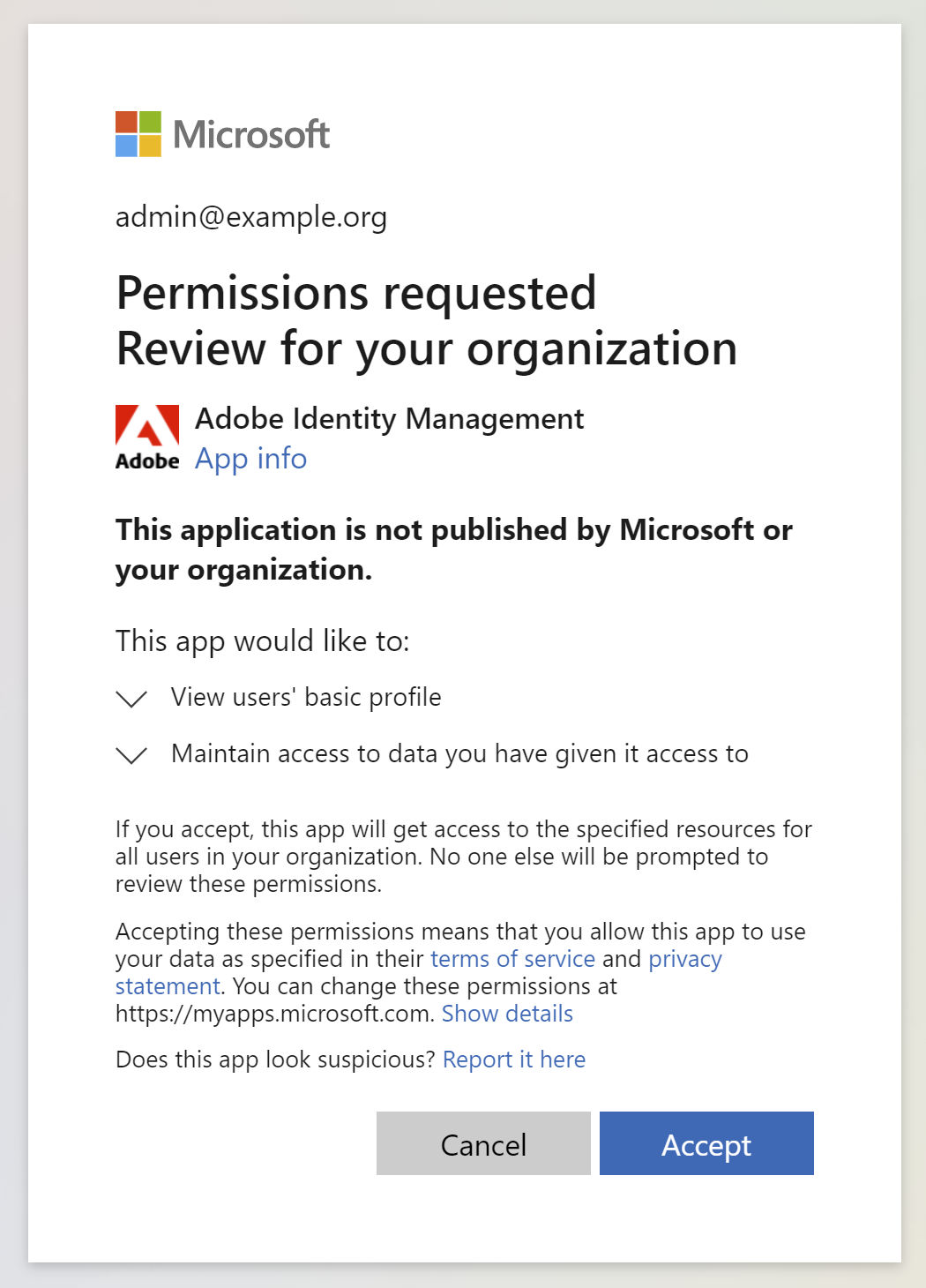Expand 'Maintain access to data' permission

[x=130, y=755]
